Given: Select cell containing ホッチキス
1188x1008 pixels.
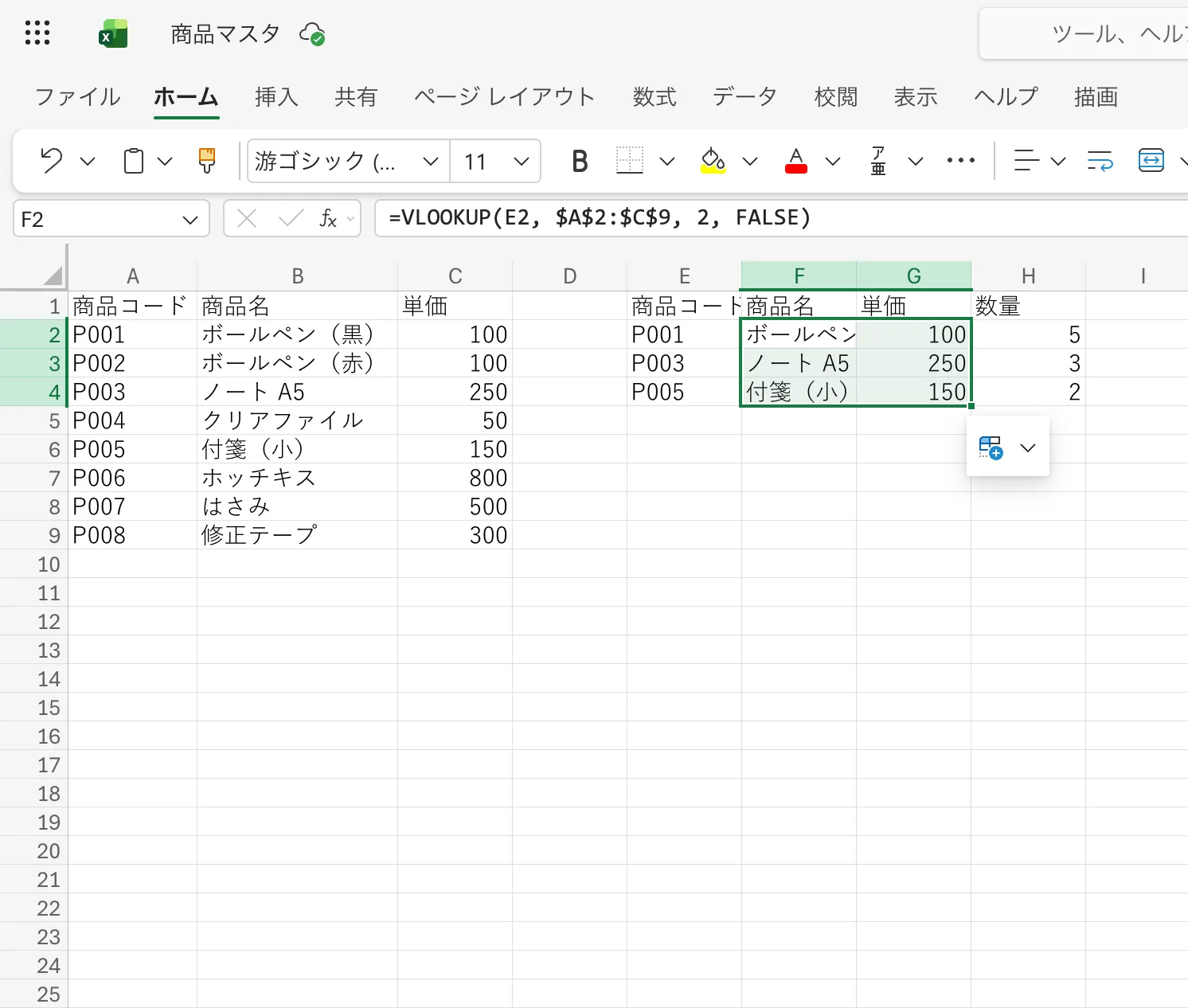Looking at the screenshot, I should click(297, 478).
